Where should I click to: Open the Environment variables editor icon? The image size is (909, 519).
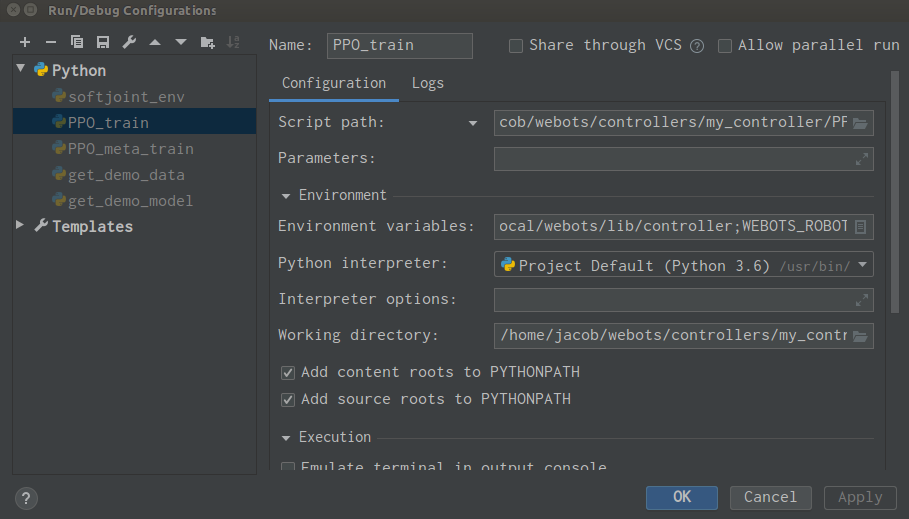pos(860,227)
